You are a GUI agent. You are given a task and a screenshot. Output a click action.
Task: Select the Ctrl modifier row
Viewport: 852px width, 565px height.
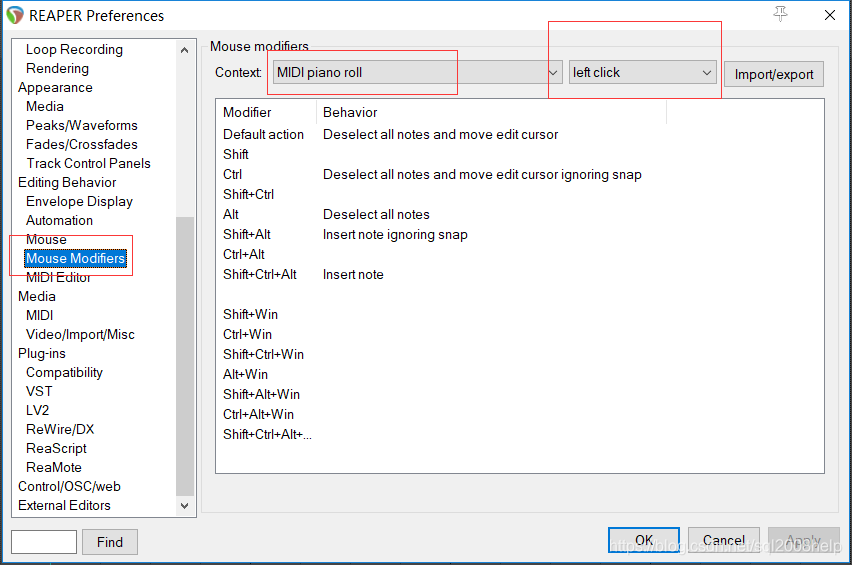519,175
